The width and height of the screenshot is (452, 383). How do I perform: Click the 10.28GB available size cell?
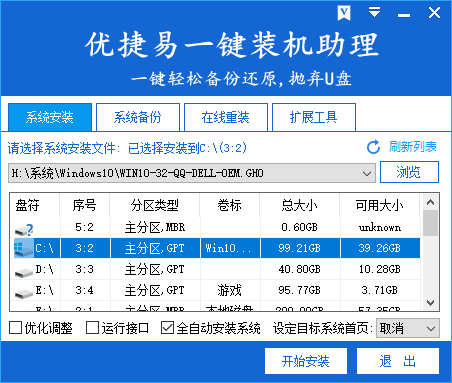[x=380, y=269]
